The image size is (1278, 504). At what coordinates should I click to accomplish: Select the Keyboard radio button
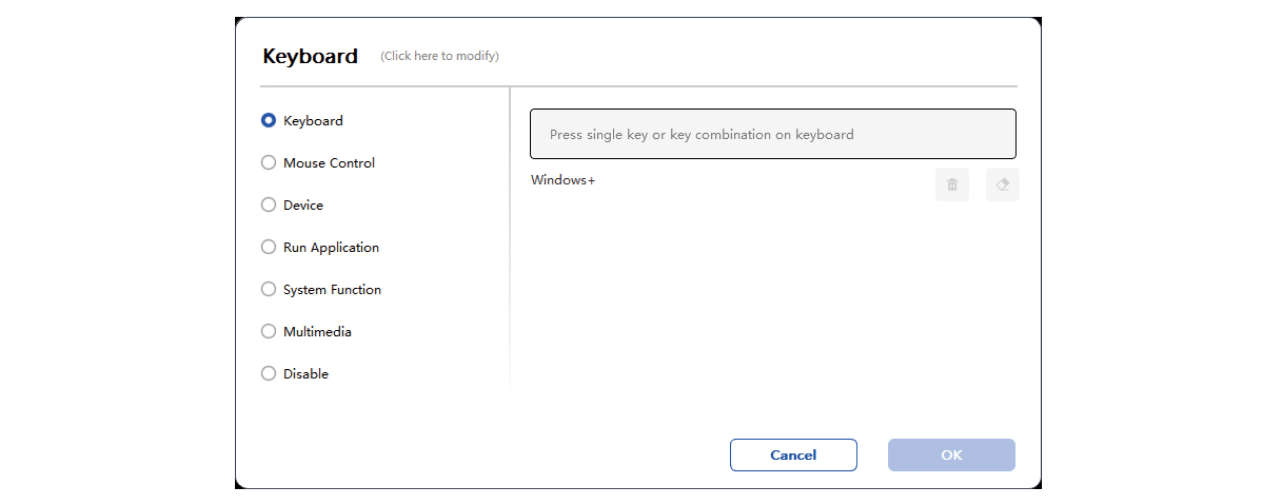[x=268, y=120]
